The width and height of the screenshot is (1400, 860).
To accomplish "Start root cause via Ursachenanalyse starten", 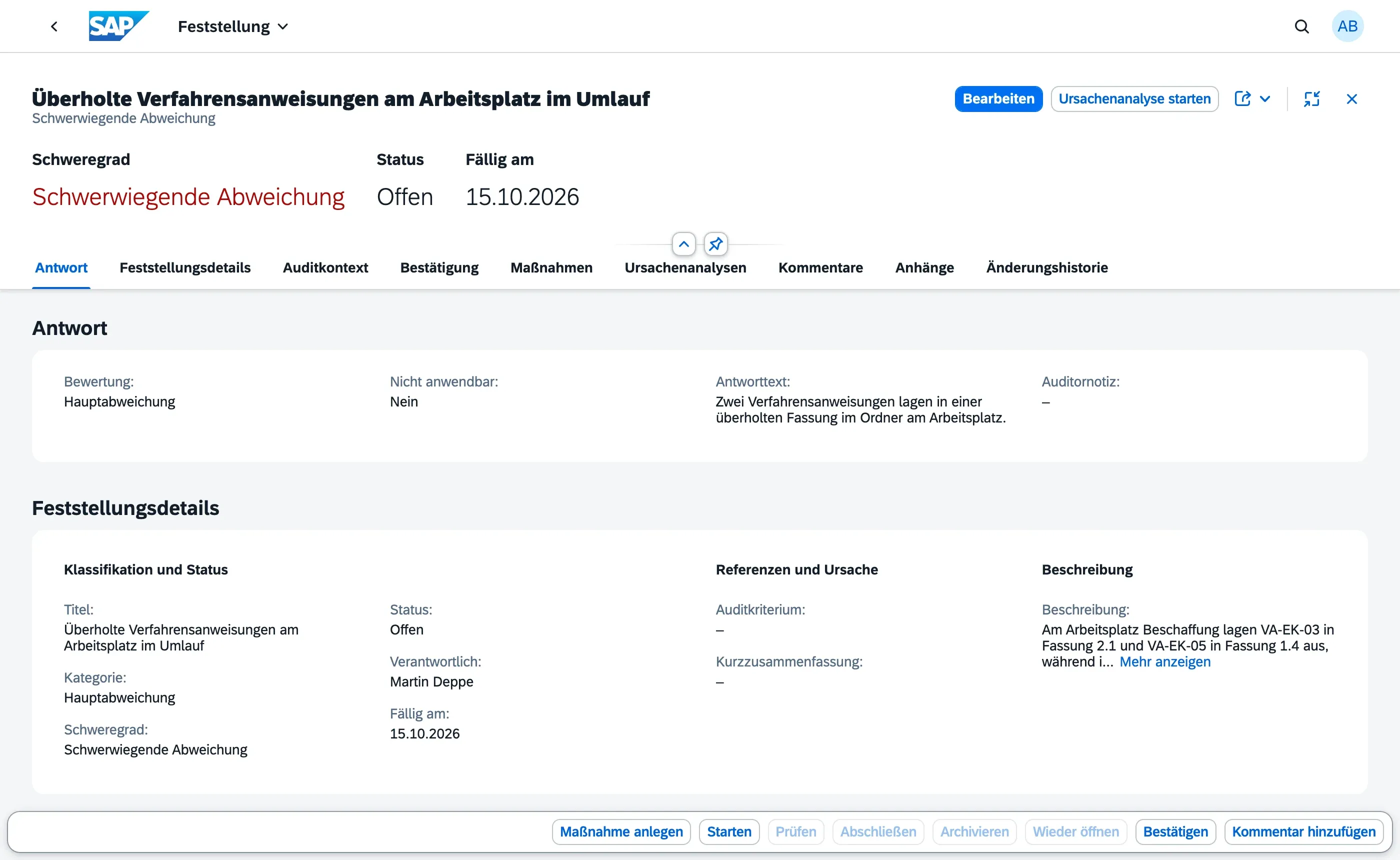I will click(x=1134, y=99).
